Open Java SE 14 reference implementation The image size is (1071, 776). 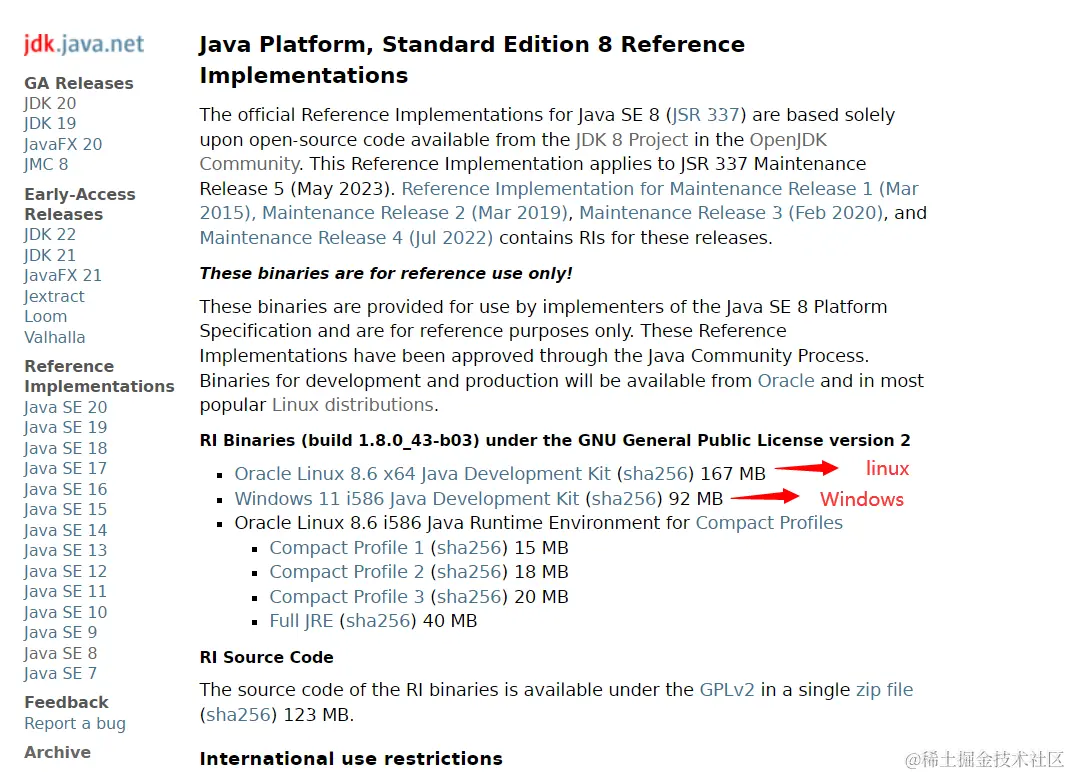click(66, 530)
